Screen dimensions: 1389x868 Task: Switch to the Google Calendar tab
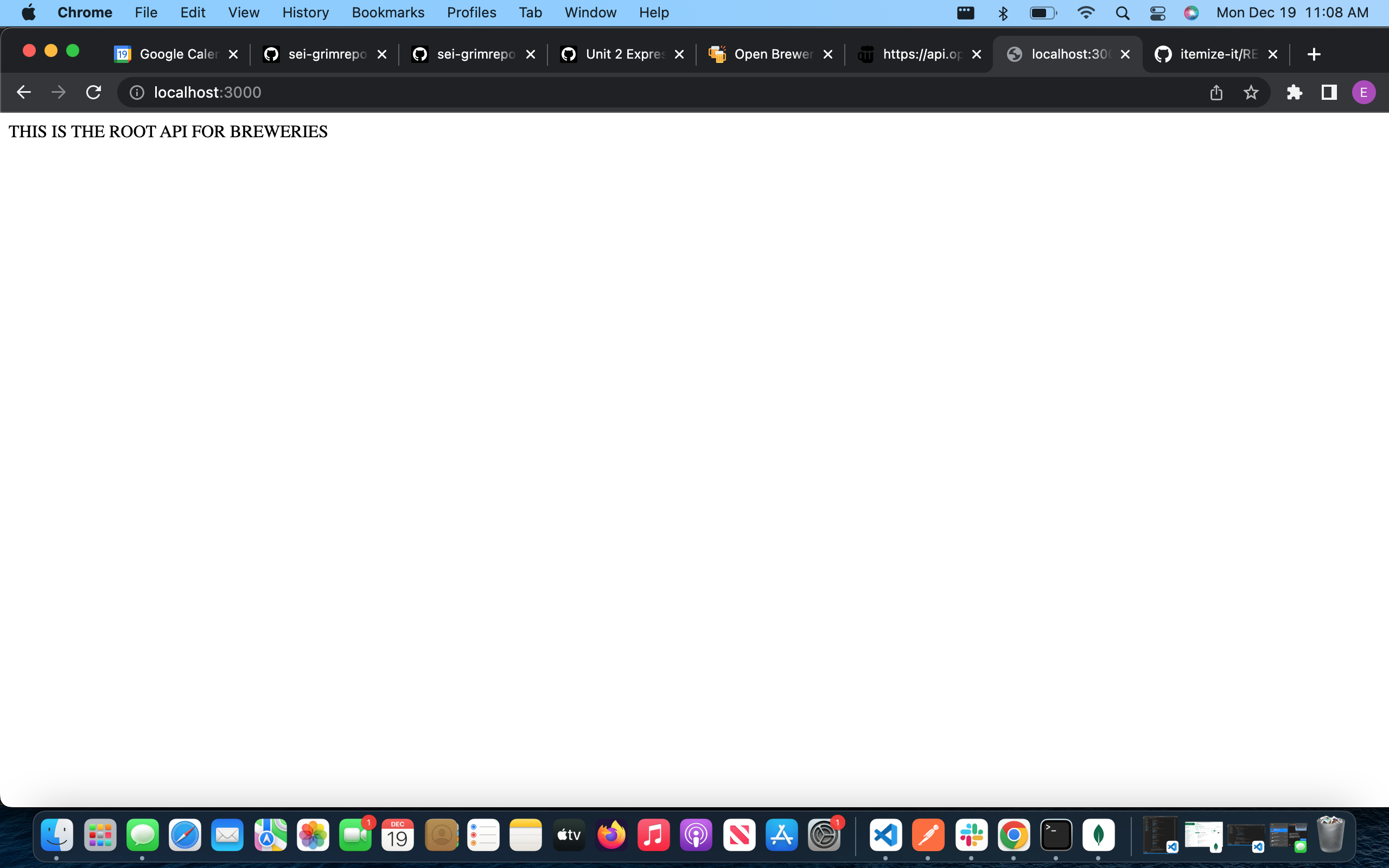click(x=172, y=55)
